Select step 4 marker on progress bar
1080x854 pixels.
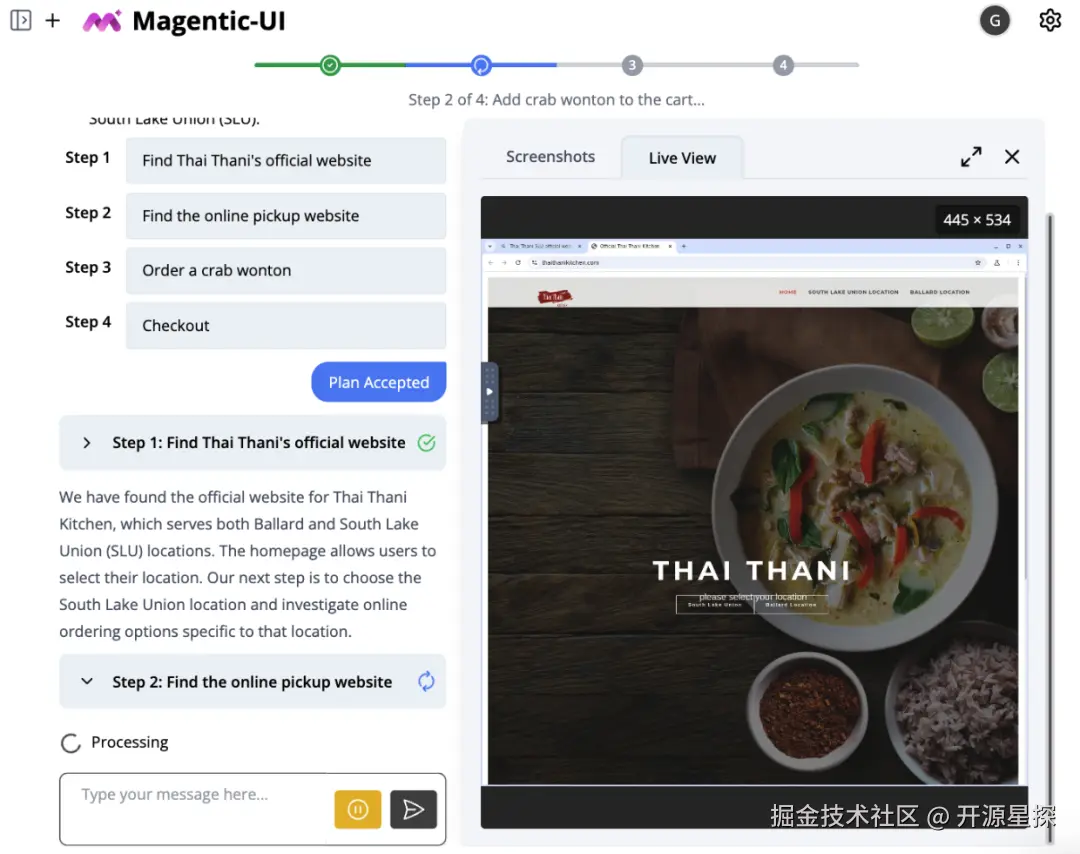[x=782, y=65]
